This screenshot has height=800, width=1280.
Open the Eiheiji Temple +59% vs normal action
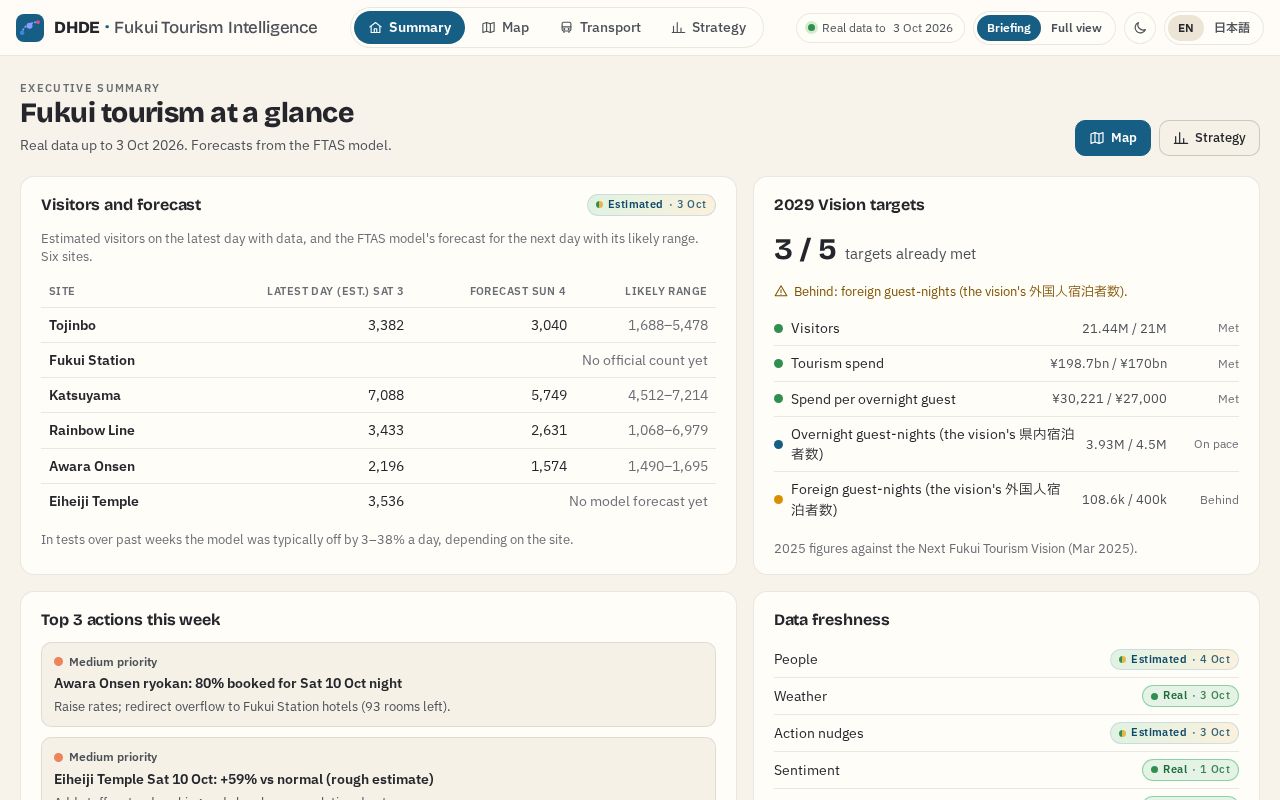click(x=378, y=769)
